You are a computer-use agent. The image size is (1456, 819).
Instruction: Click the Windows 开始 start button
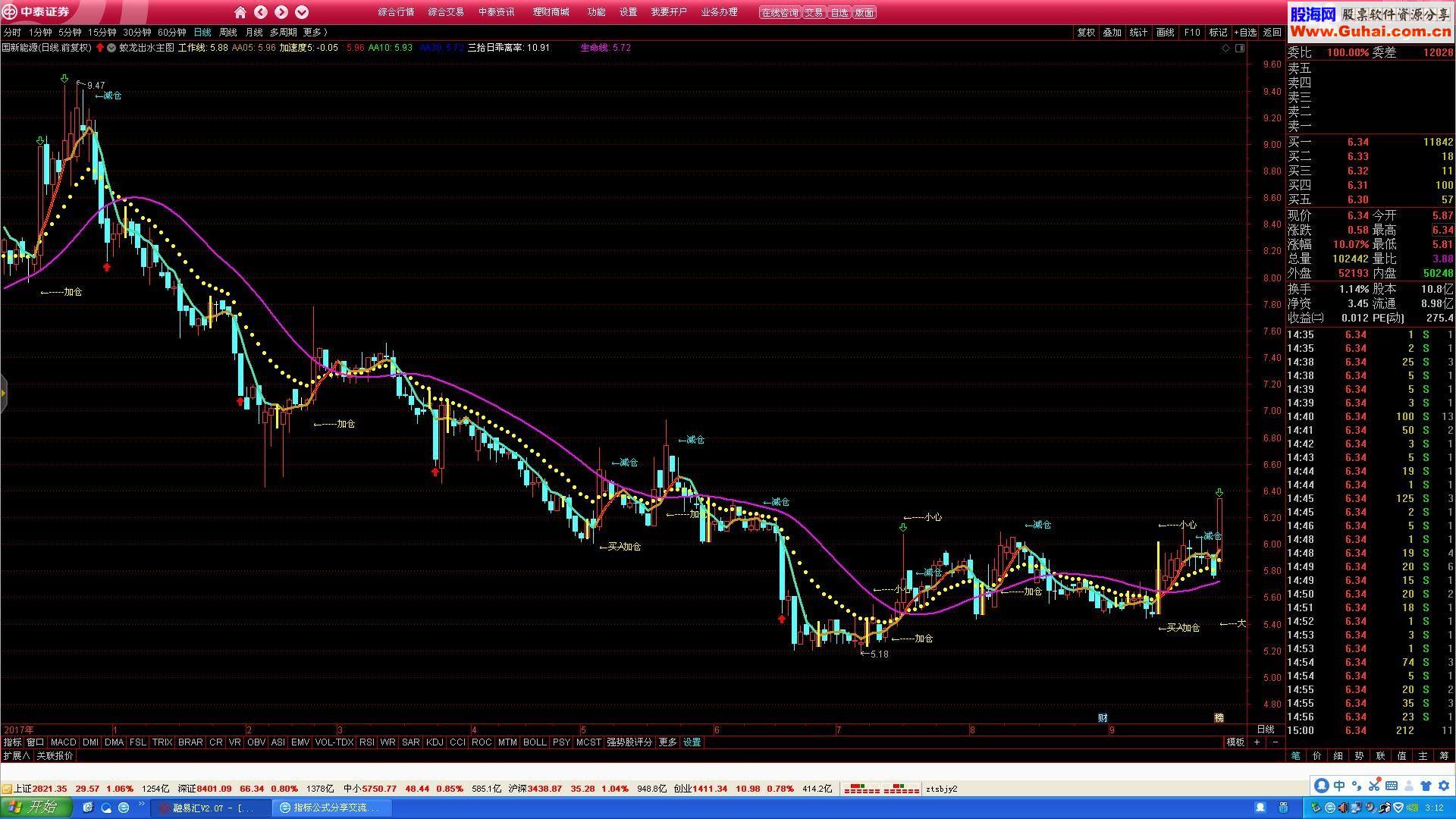point(36,808)
